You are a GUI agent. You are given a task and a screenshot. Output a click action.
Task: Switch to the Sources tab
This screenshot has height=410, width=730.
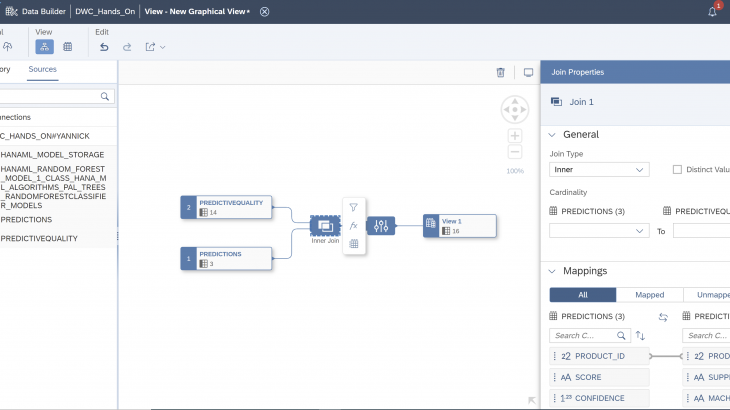click(x=42, y=69)
